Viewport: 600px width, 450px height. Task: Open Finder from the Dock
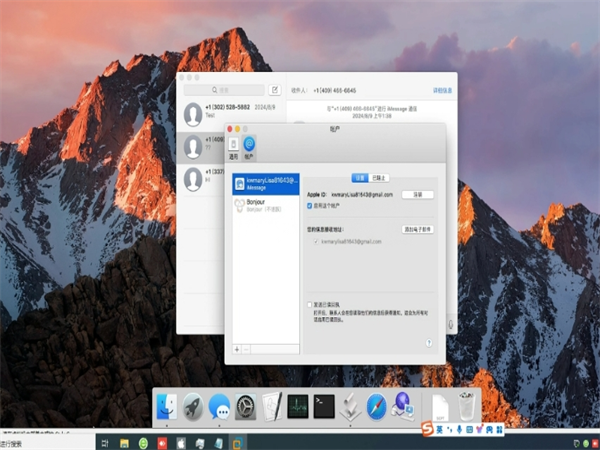tap(167, 406)
